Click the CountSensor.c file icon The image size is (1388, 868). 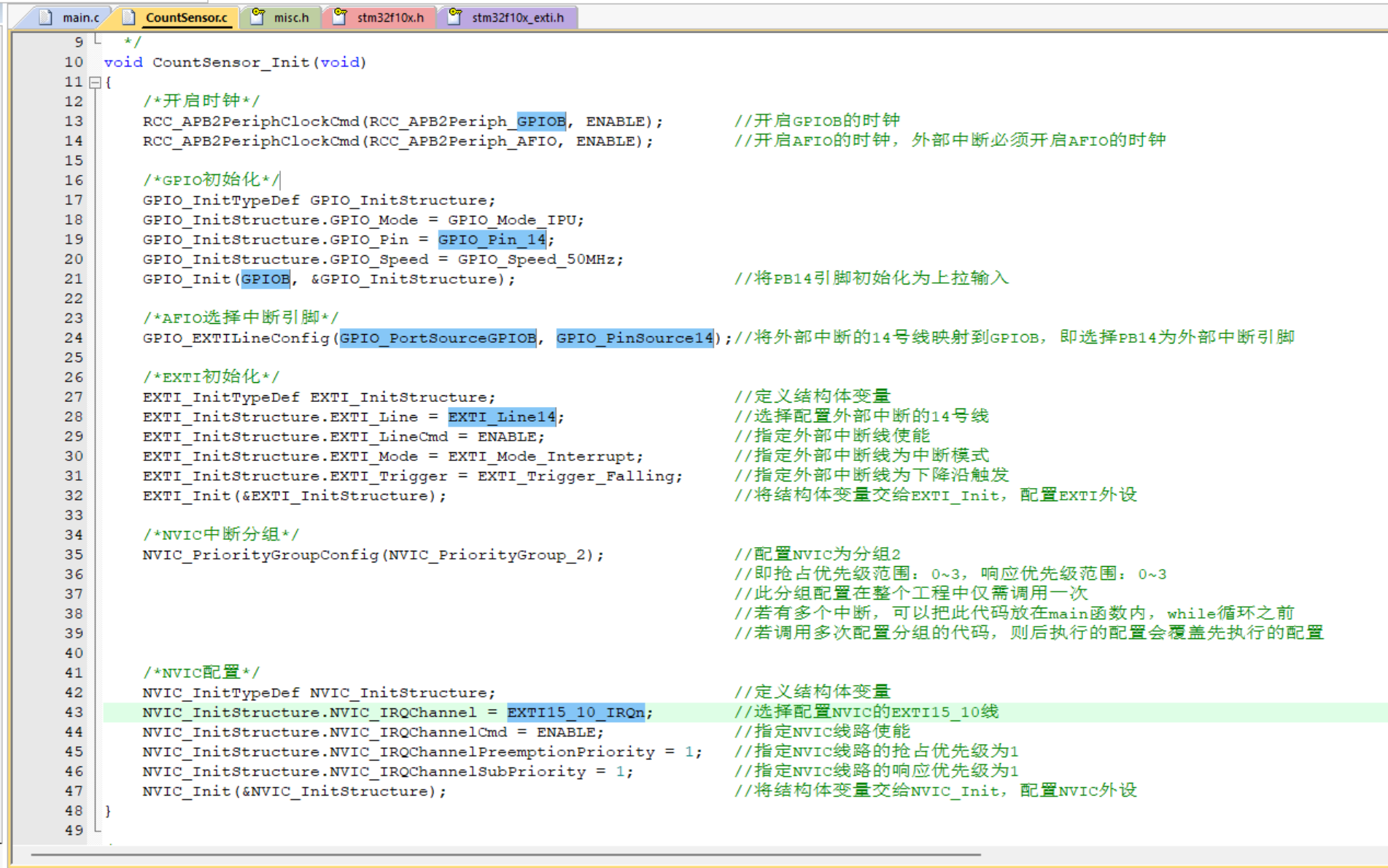129,17
